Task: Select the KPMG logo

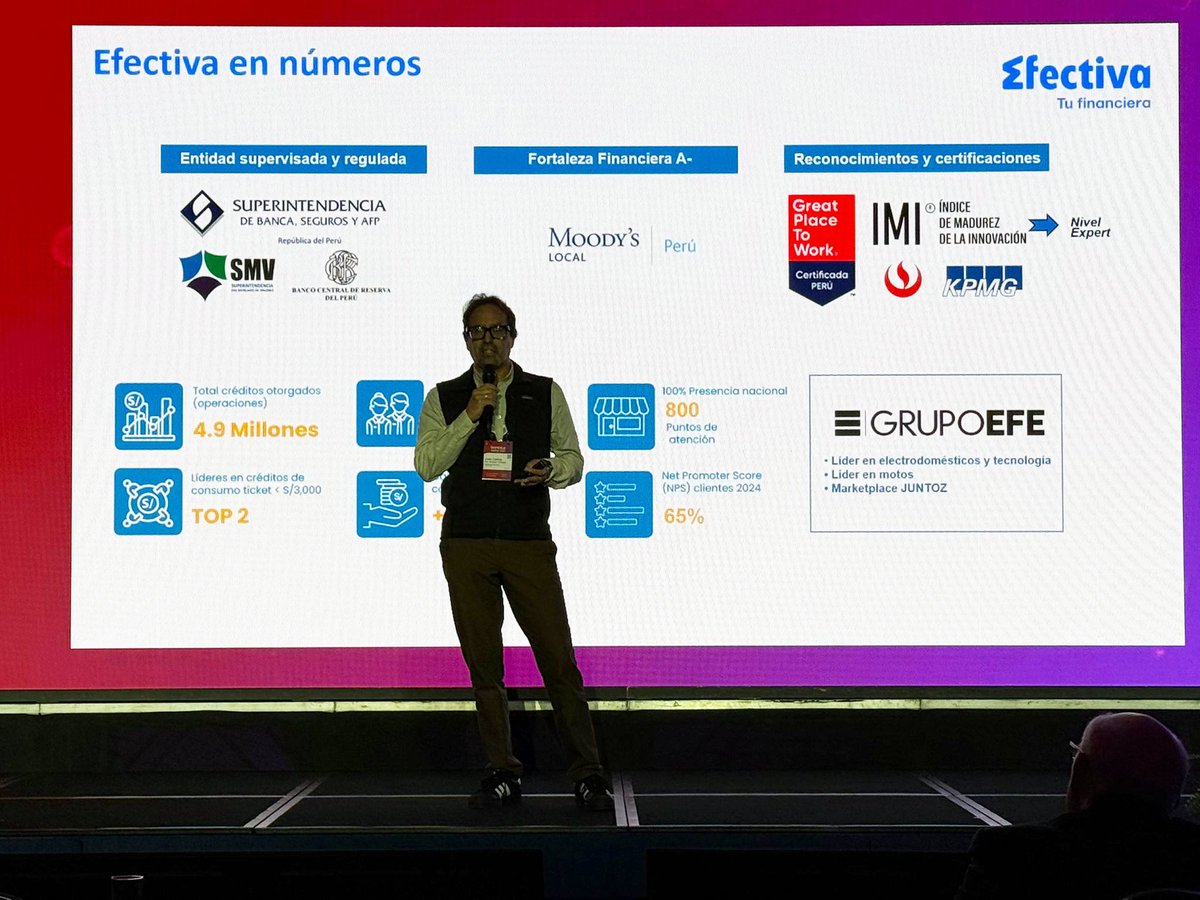Action: 983,280
